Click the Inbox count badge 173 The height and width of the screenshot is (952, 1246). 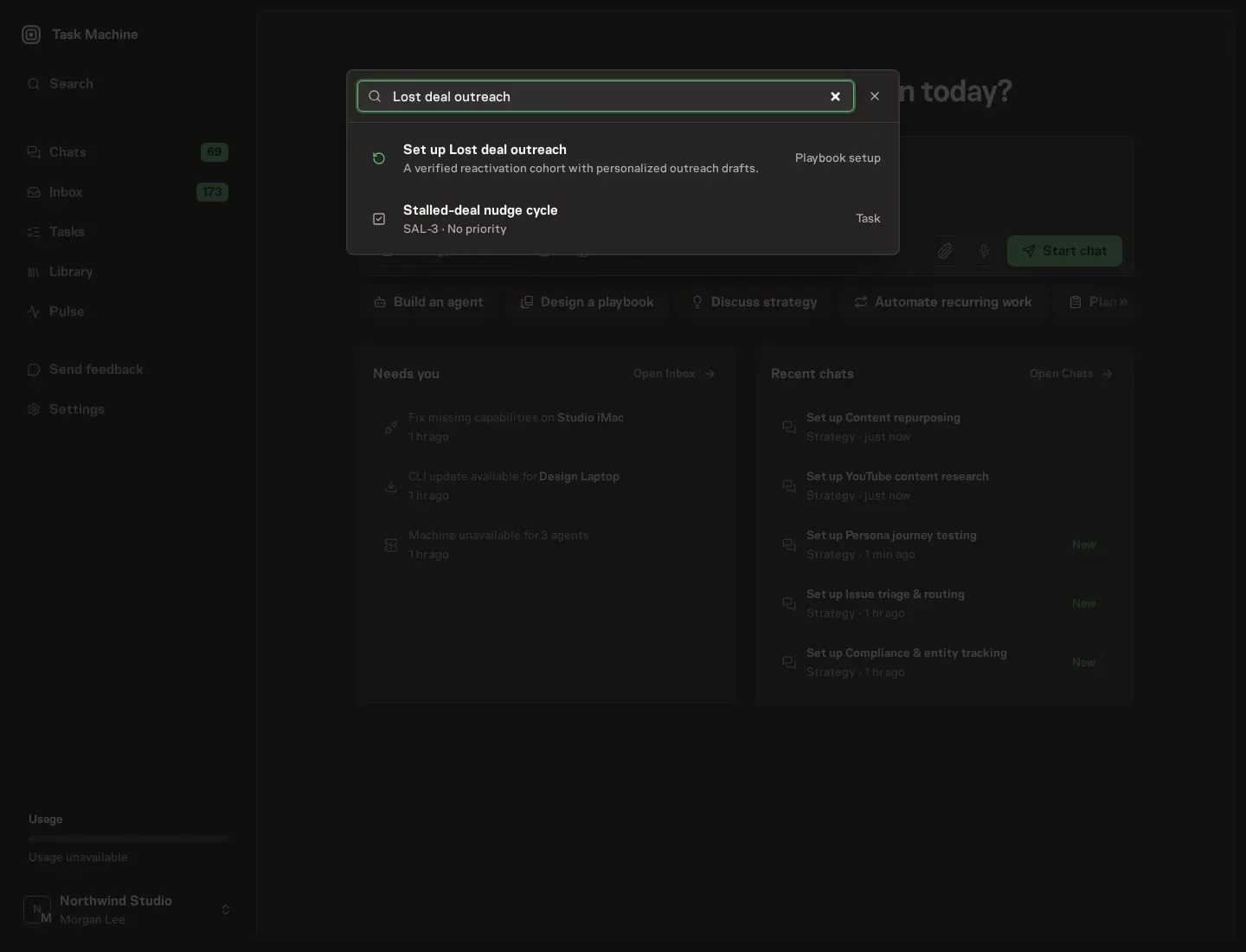212,192
